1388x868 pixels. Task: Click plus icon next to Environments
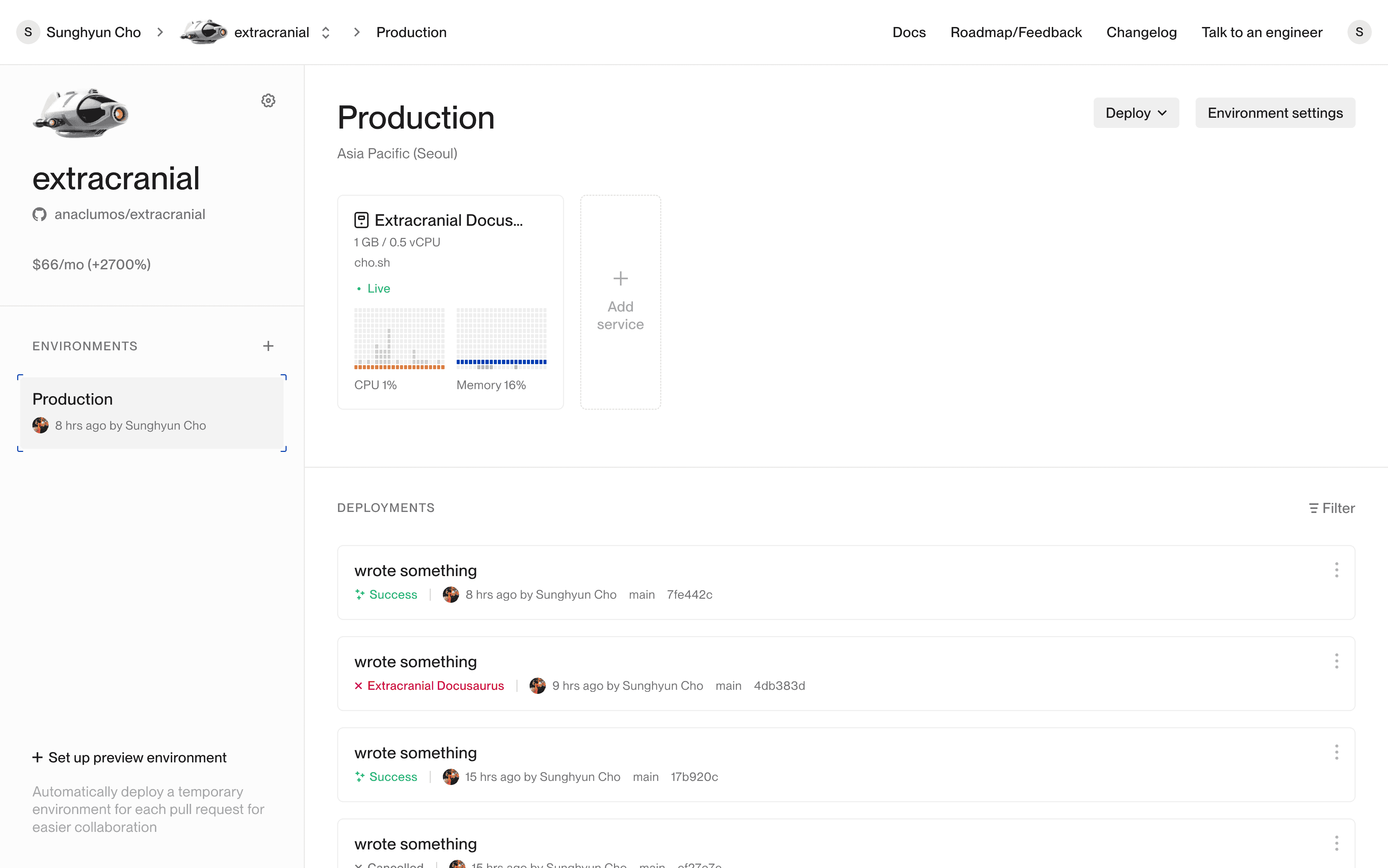click(x=268, y=346)
